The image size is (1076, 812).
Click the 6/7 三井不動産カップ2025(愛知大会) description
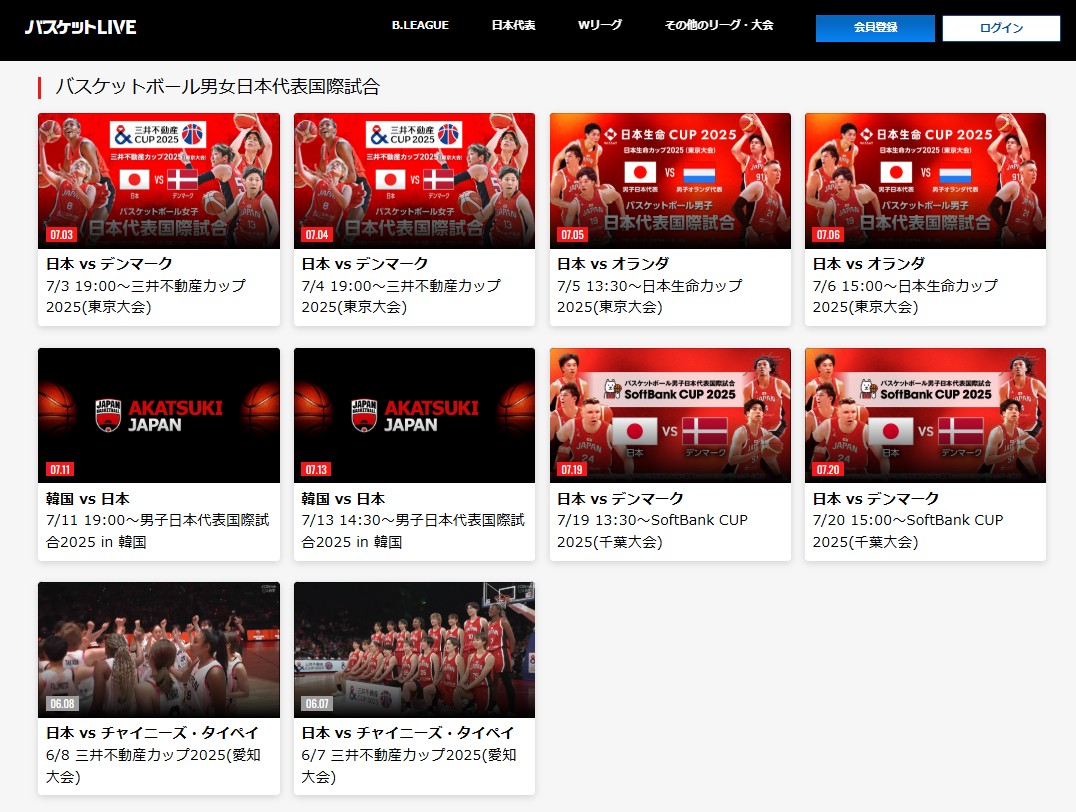click(409, 766)
